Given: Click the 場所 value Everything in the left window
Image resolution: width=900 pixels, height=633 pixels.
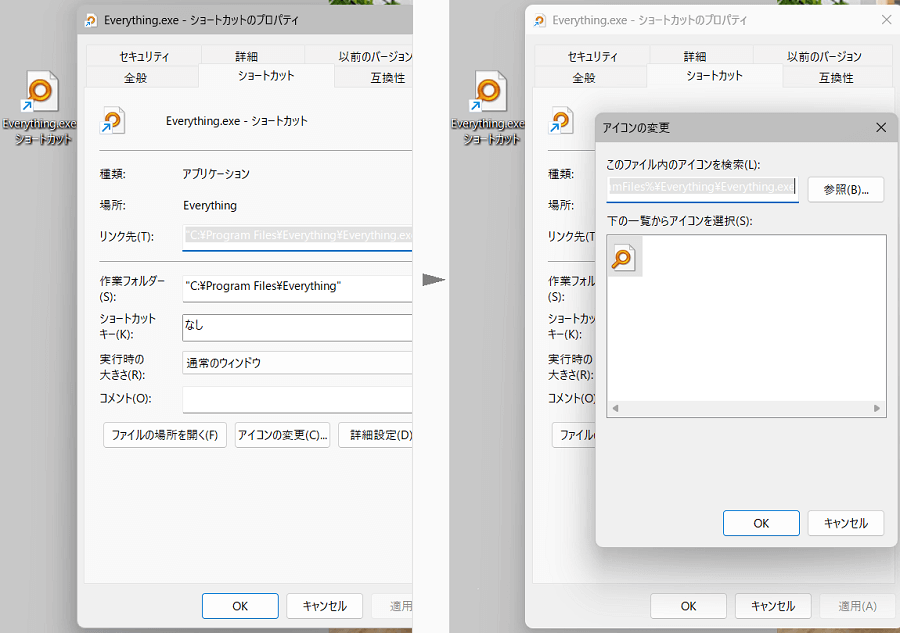Looking at the screenshot, I should [x=210, y=205].
